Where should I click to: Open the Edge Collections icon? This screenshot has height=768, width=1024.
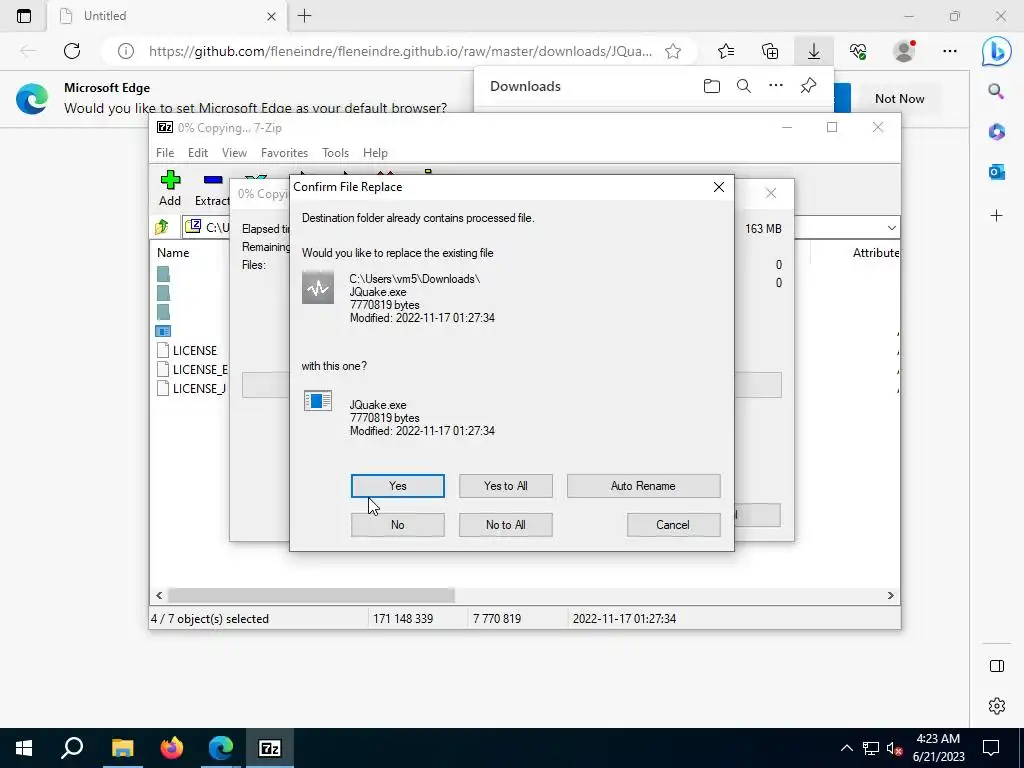(x=770, y=51)
